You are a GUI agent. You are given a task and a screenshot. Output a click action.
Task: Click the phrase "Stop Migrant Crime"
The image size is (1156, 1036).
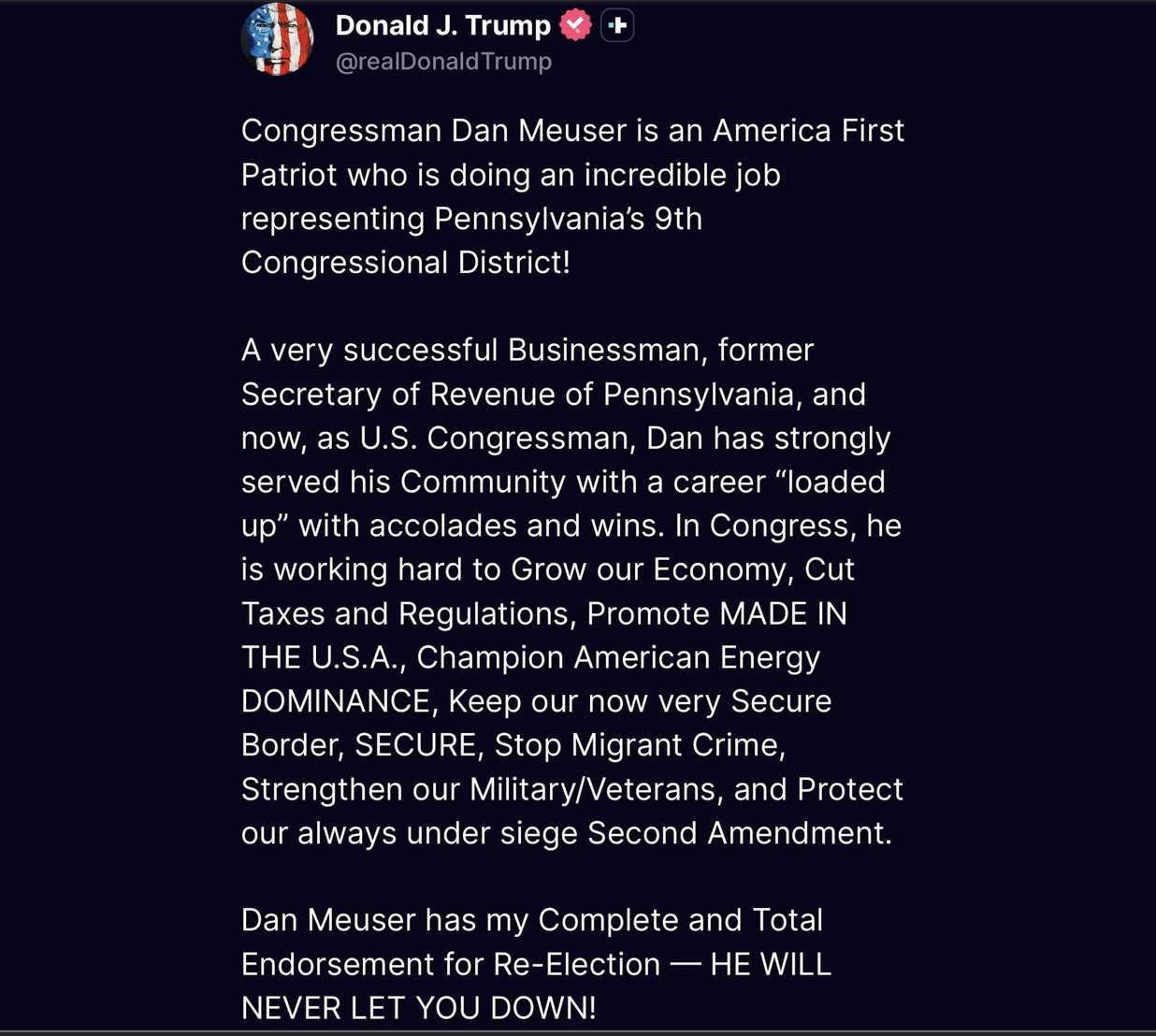point(639,745)
